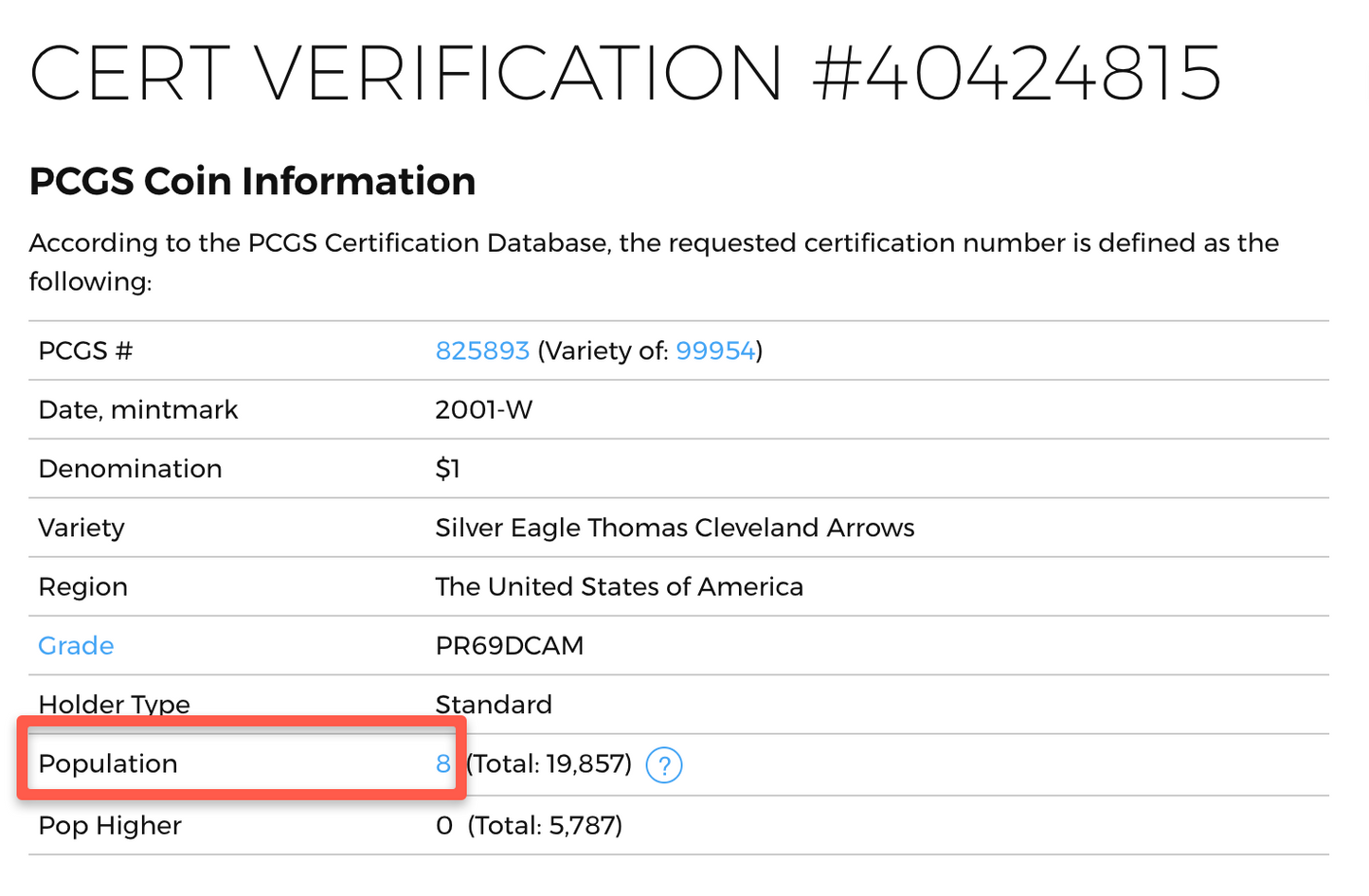1369x896 pixels.
Task: Click the Standard holder type value
Action: pyautogui.click(x=493, y=705)
